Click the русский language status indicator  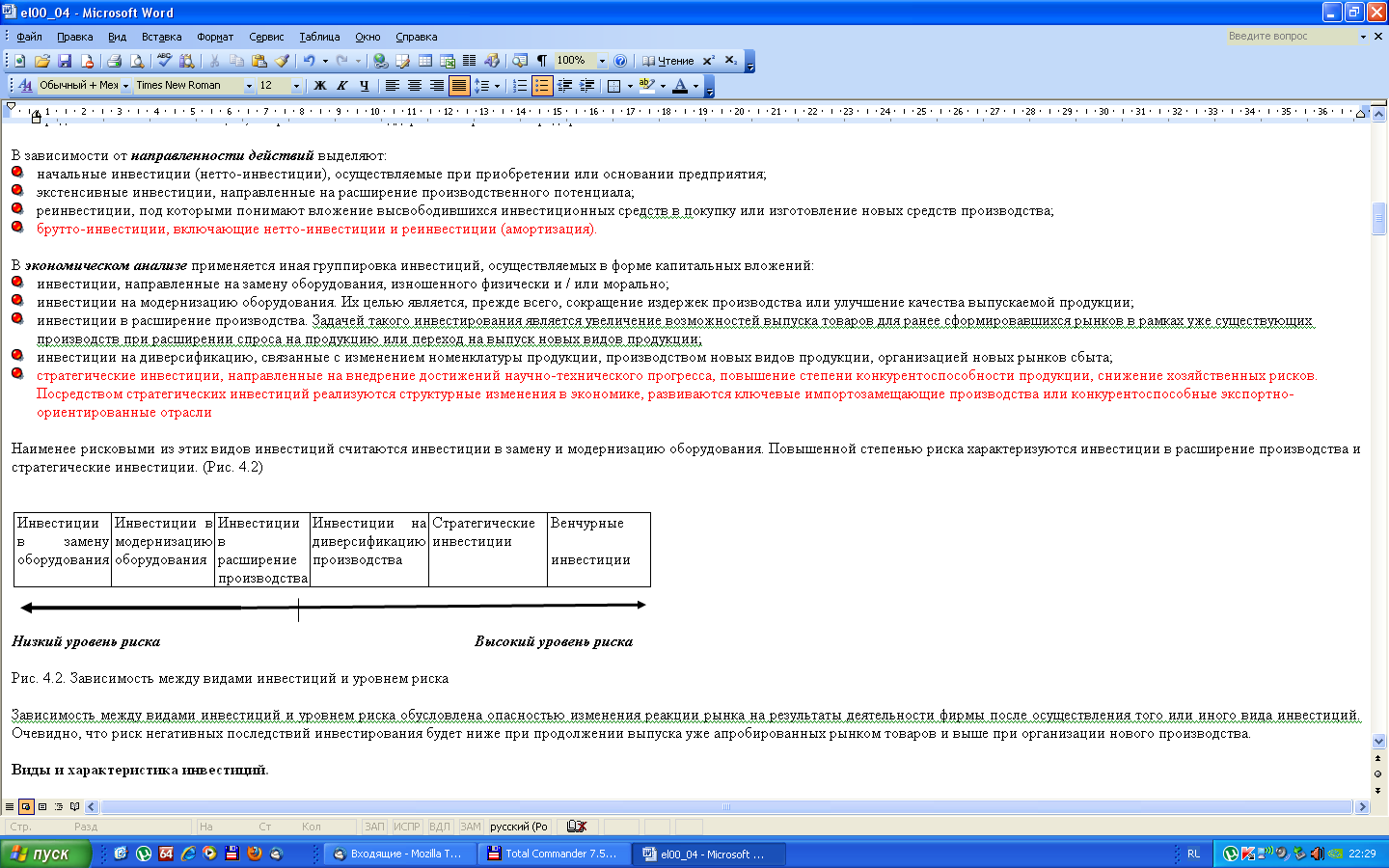(519, 827)
